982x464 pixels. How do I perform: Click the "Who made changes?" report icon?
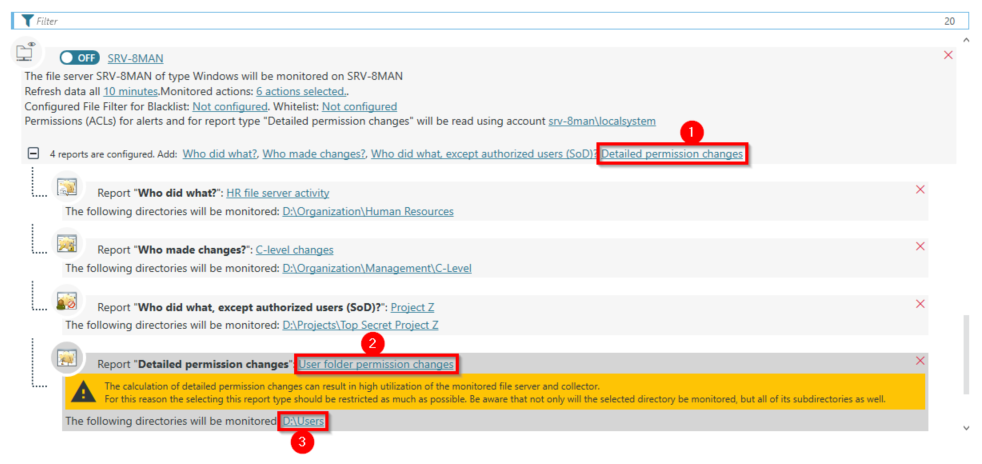[x=68, y=244]
